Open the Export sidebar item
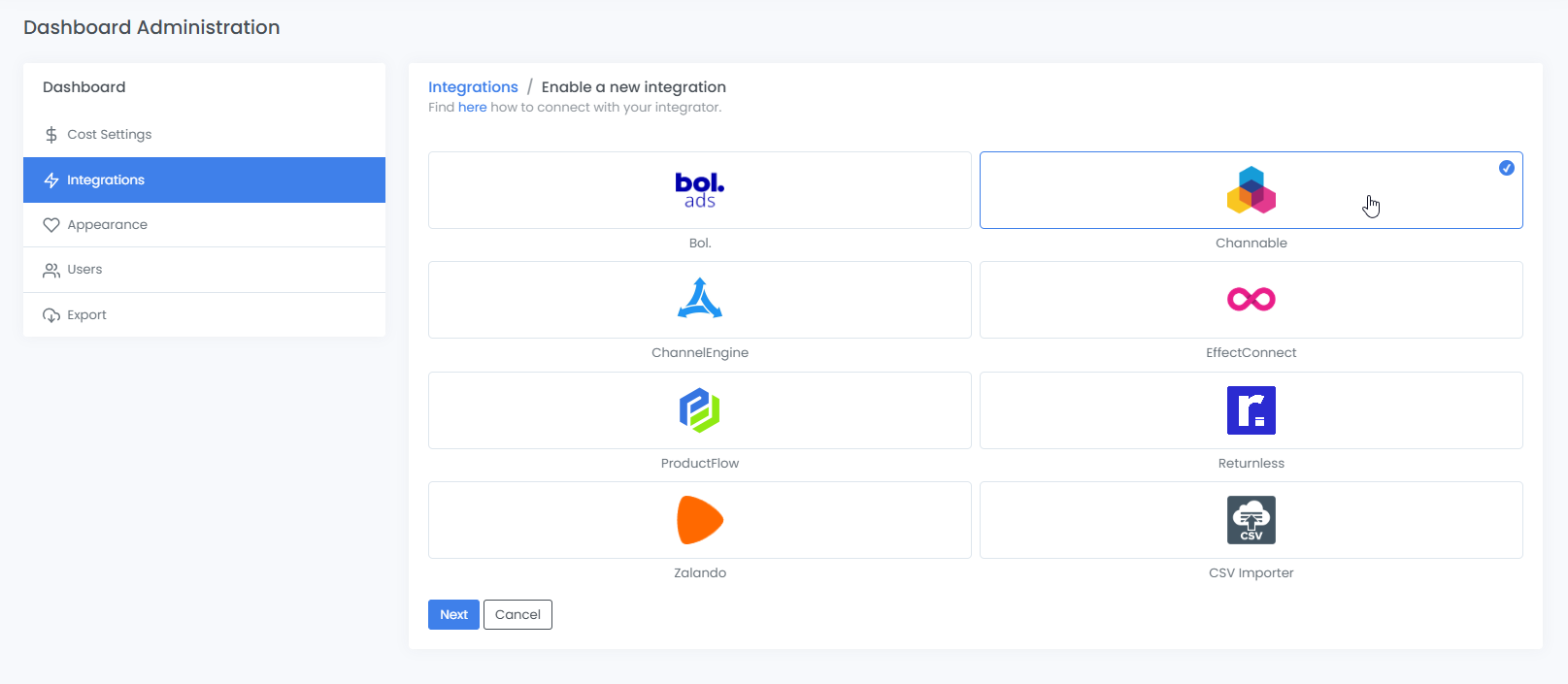The width and height of the screenshot is (1568, 684). tap(204, 315)
